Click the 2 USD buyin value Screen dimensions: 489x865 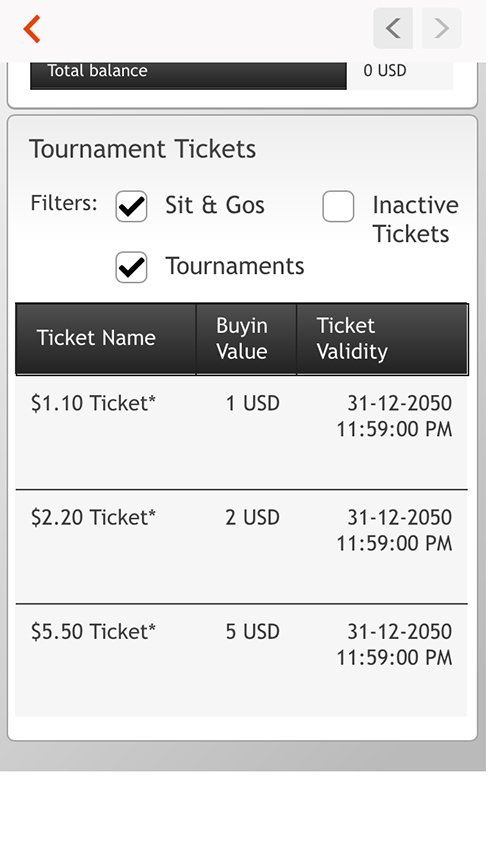252,518
